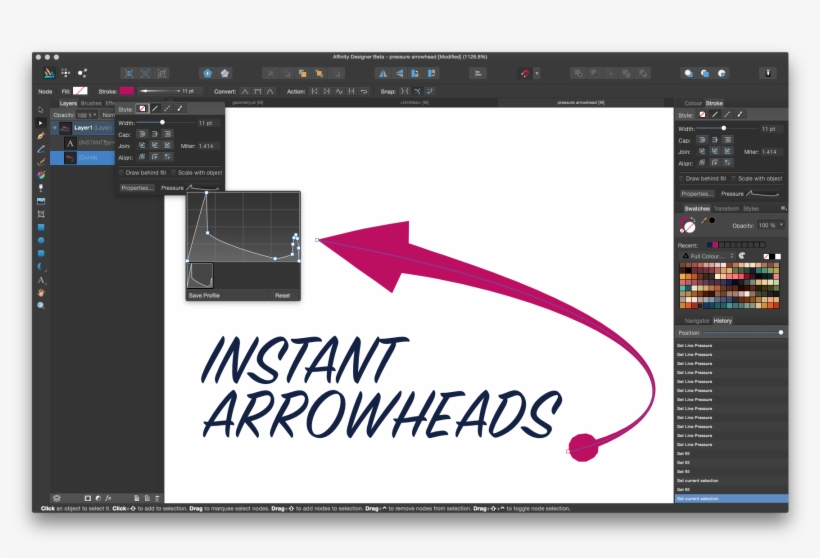This screenshot has height=558, width=820.
Task: Open the Full Colour palette dropdown
Action: [708, 256]
